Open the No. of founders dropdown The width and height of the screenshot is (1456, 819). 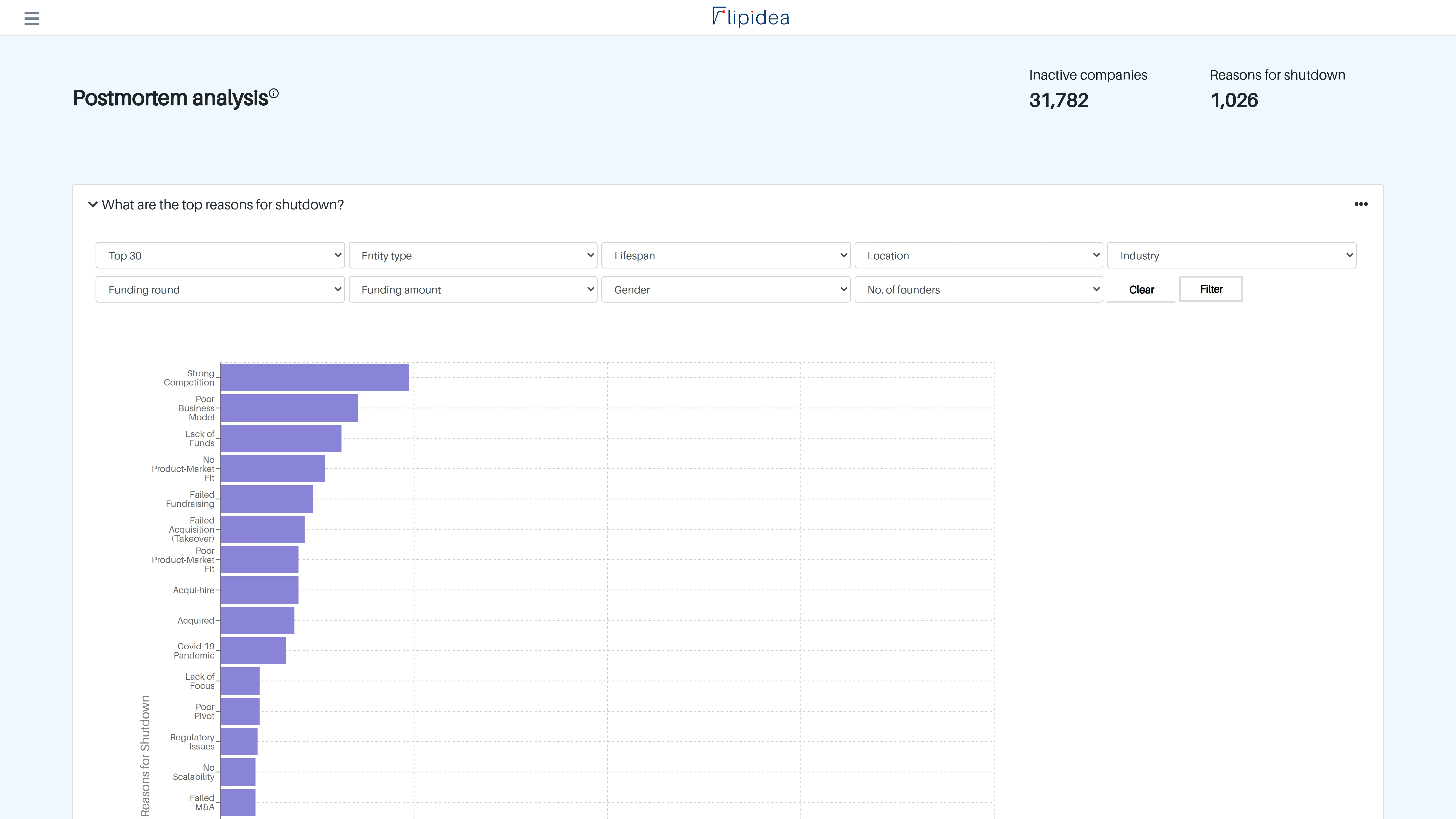[979, 289]
